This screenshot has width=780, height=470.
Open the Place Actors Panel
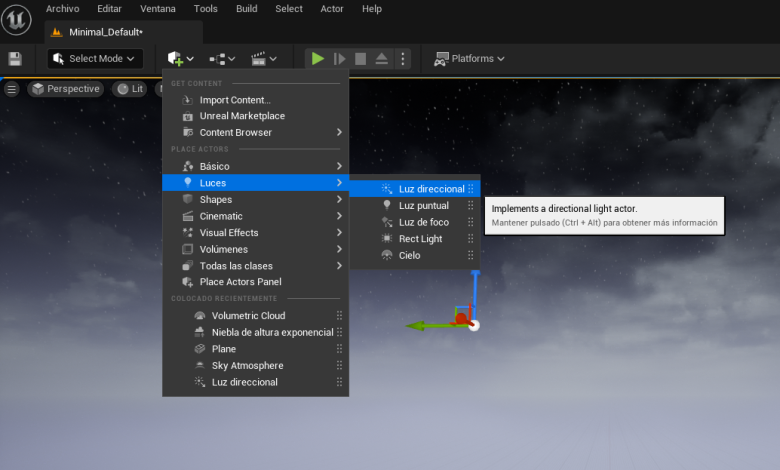[256, 282]
